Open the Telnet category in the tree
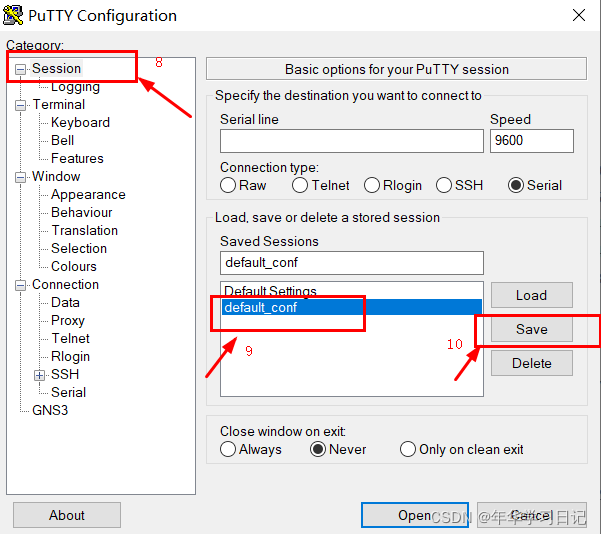Screen dimensions: 602x535 click(x=70, y=338)
